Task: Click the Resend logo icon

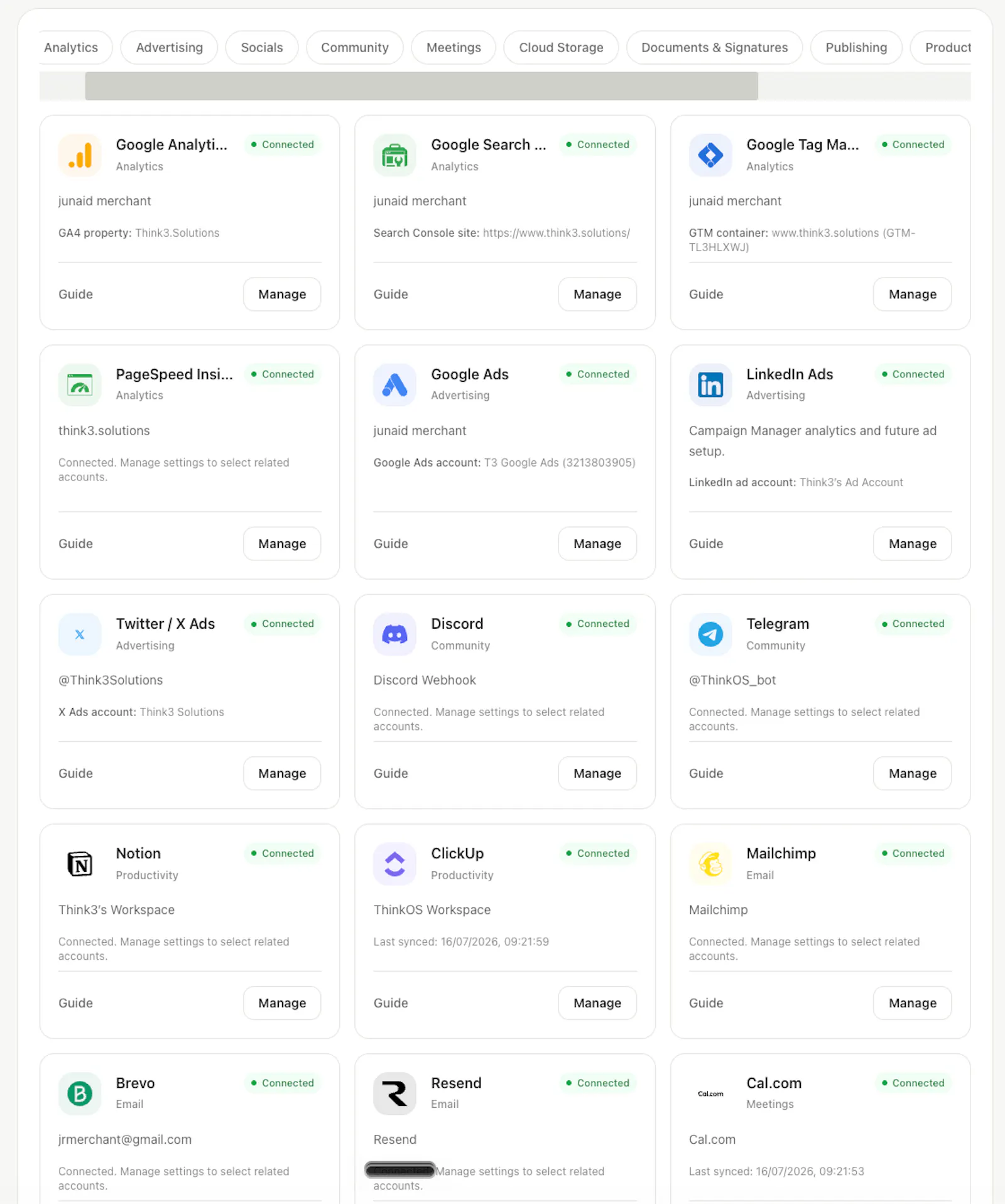Action: 394,1093
